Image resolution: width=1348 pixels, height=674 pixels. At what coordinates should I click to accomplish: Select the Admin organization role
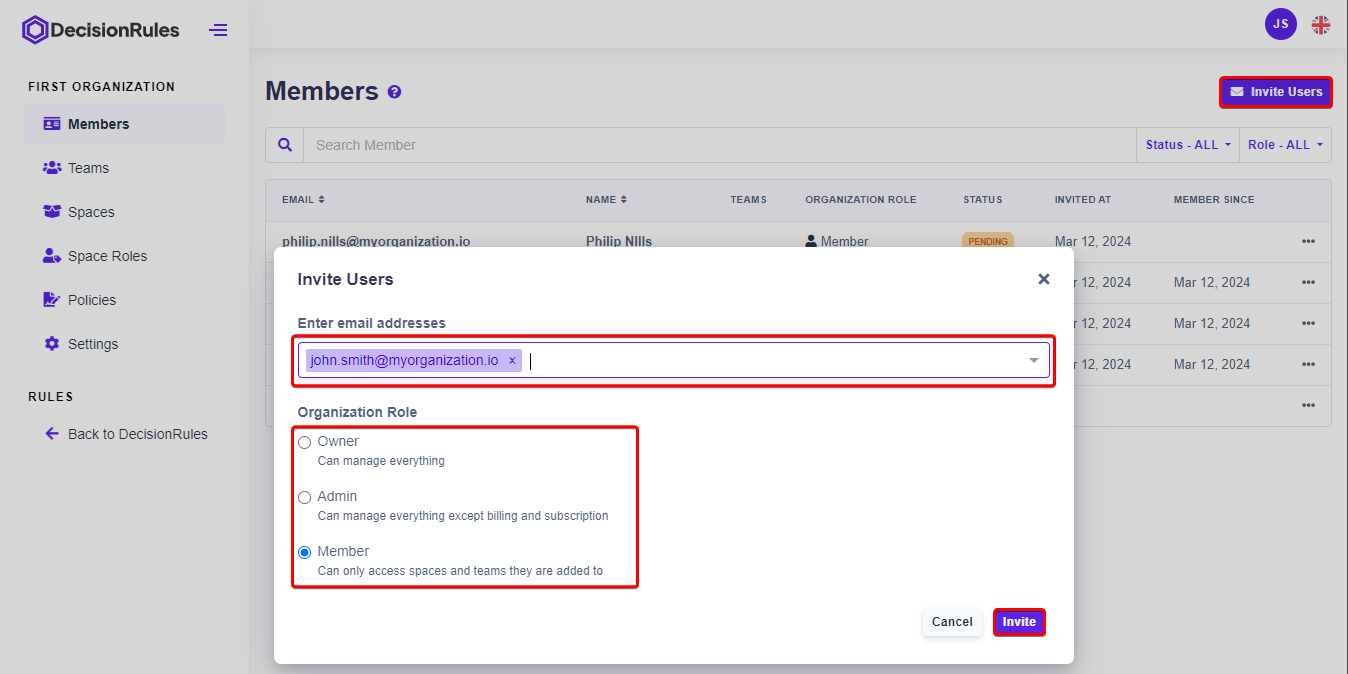305,498
